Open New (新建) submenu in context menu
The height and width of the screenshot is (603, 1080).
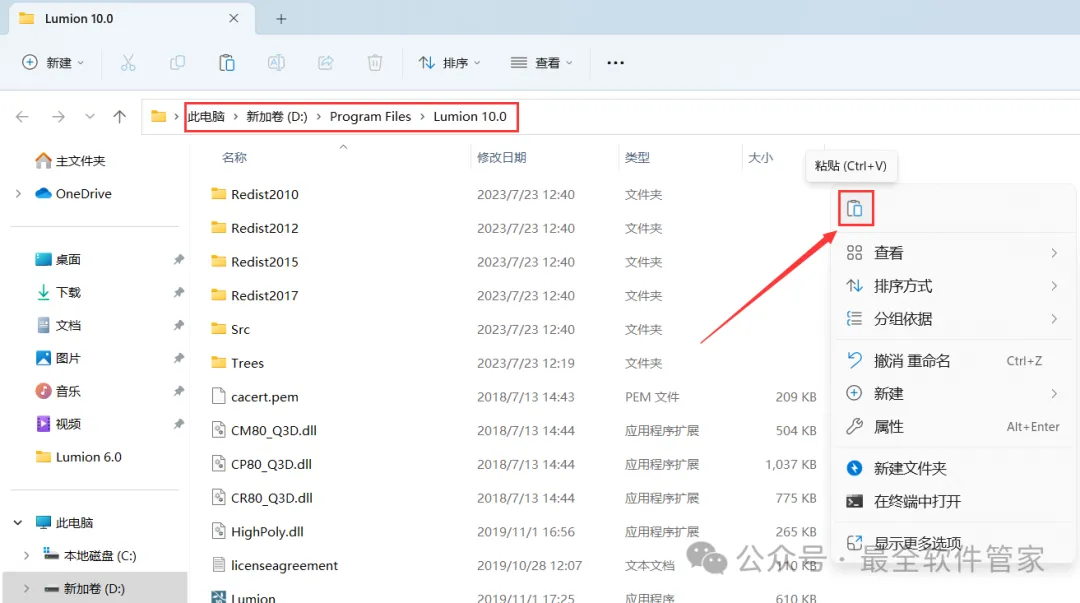pyautogui.click(x=954, y=394)
